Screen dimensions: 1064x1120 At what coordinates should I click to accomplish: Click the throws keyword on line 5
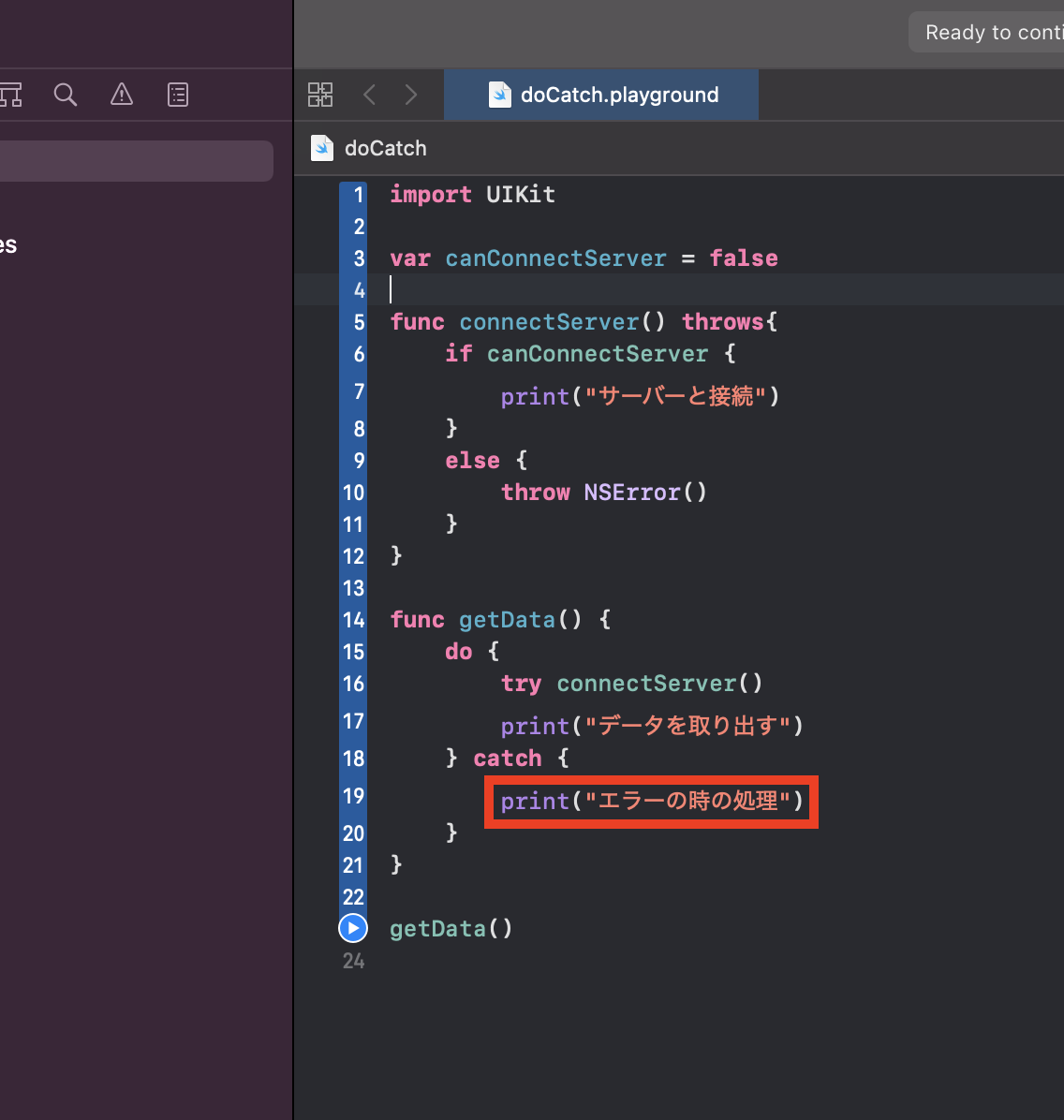click(x=722, y=321)
